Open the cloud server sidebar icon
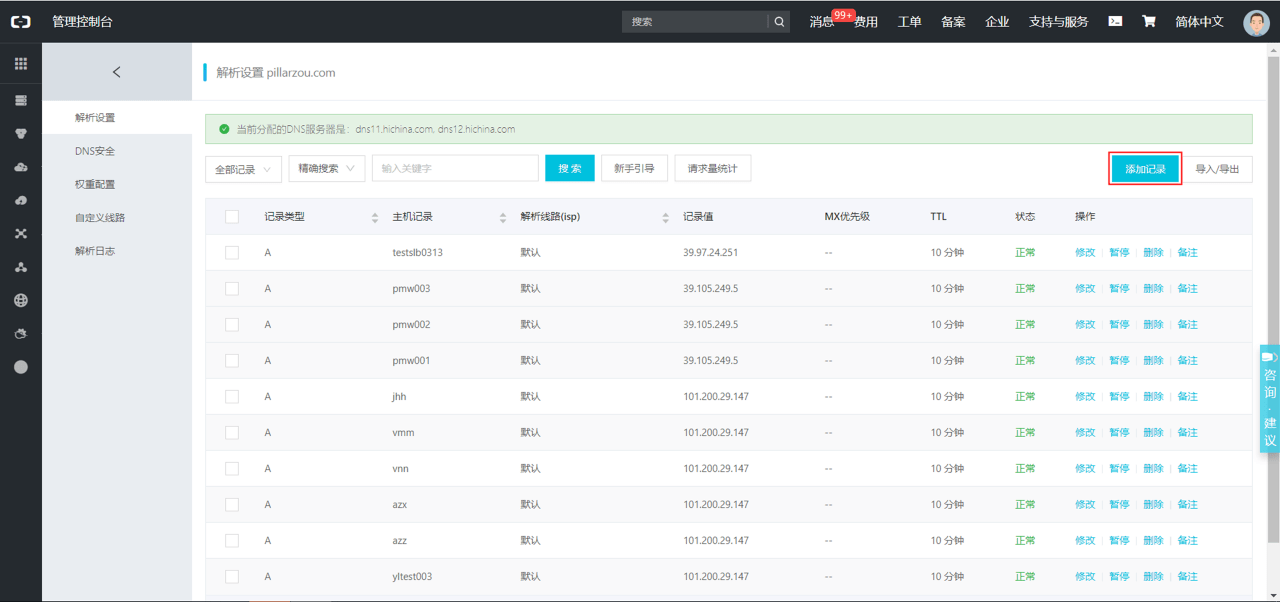This screenshot has height=602, width=1280. (21, 167)
